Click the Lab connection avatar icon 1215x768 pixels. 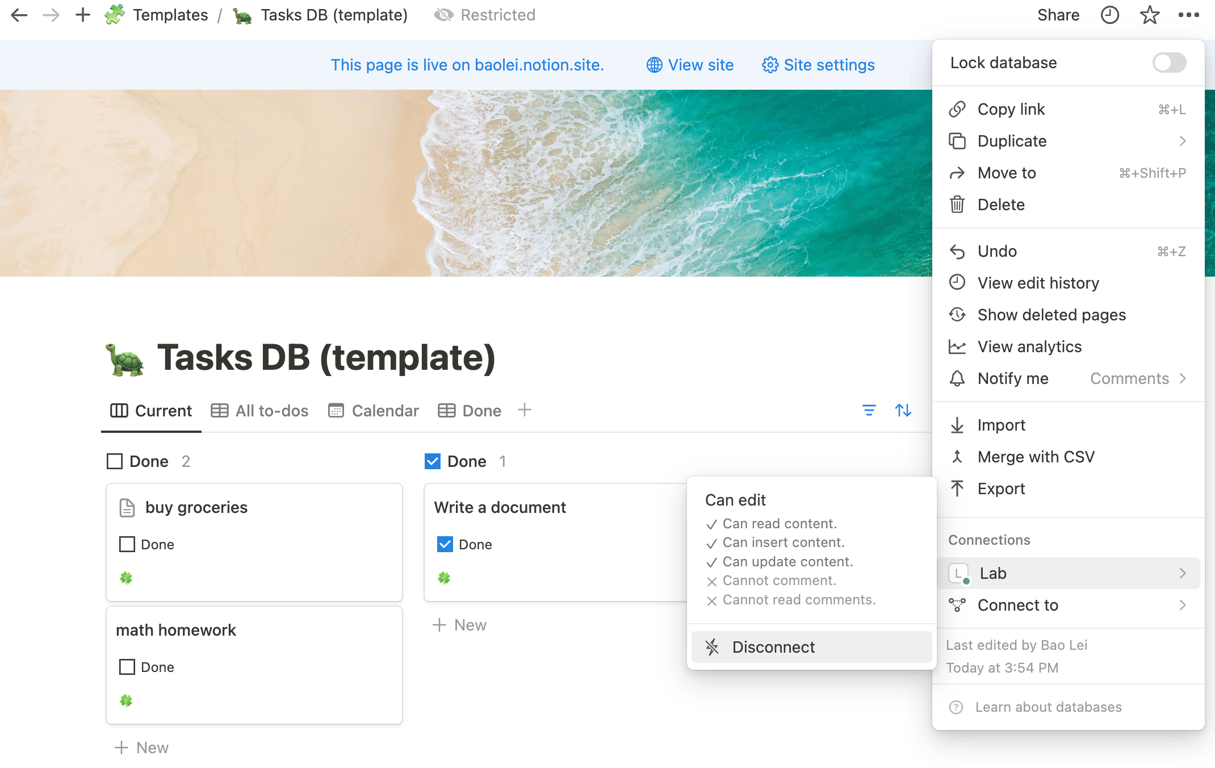pos(959,573)
